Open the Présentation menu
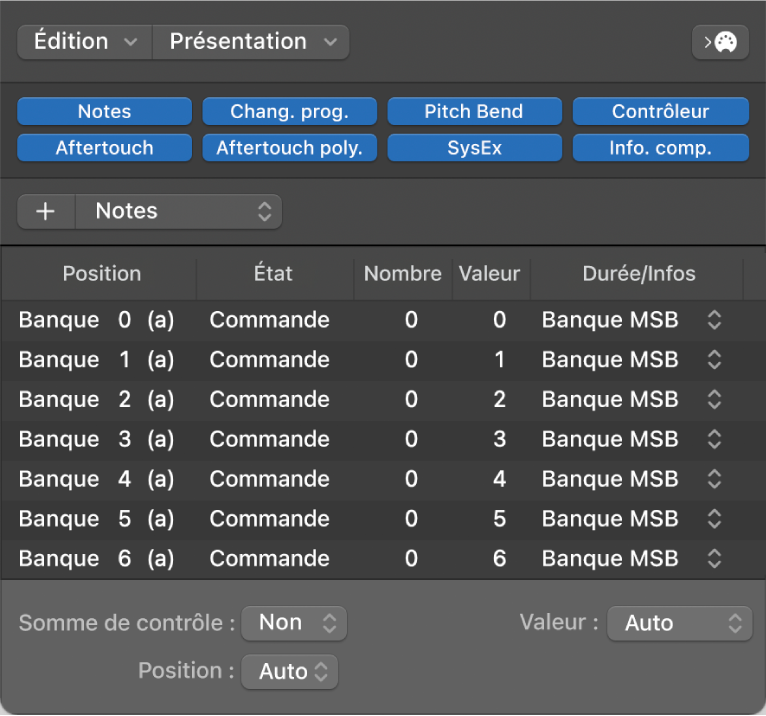766x716 pixels. [251, 42]
